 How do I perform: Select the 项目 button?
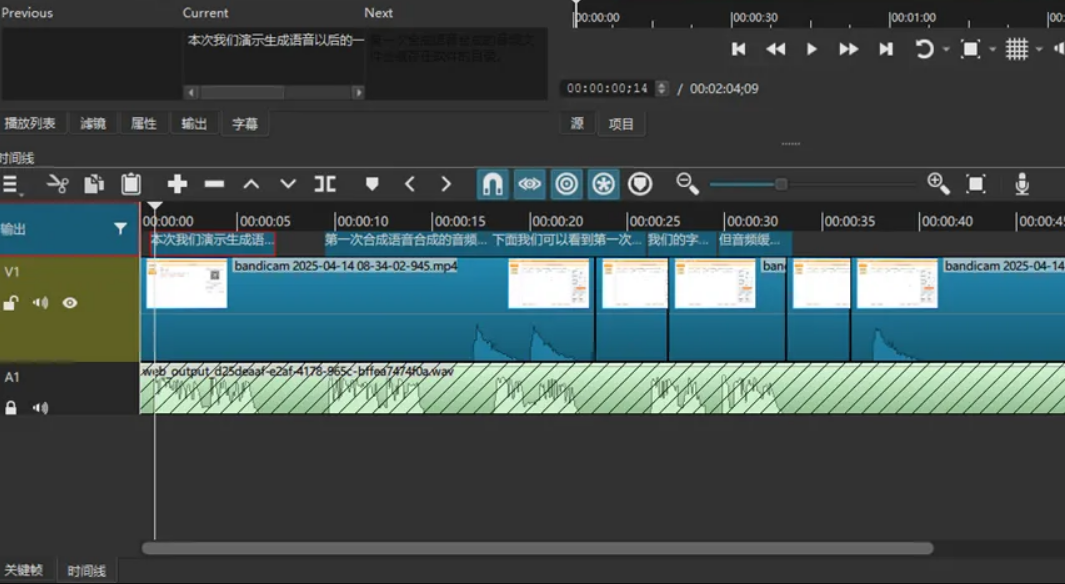coord(621,124)
